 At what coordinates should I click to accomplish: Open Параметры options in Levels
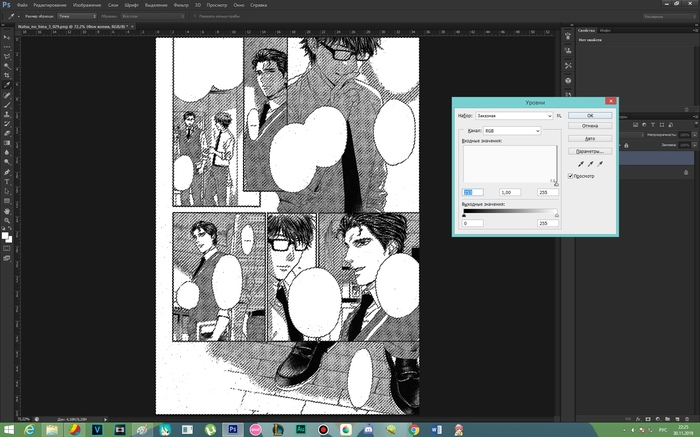[x=590, y=151]
